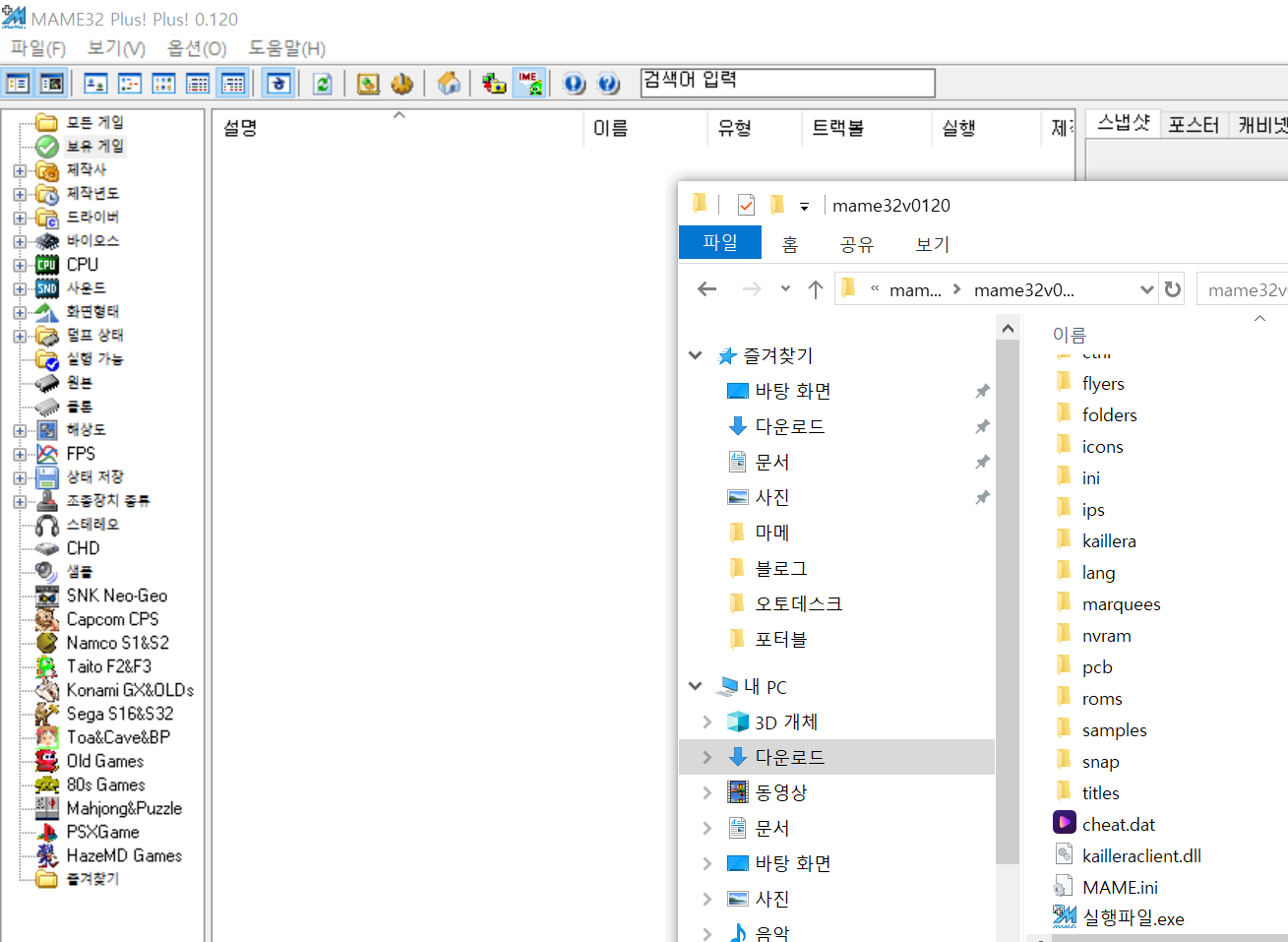Click the CHD disk drive icon
1288x942 pixels.
47,548
